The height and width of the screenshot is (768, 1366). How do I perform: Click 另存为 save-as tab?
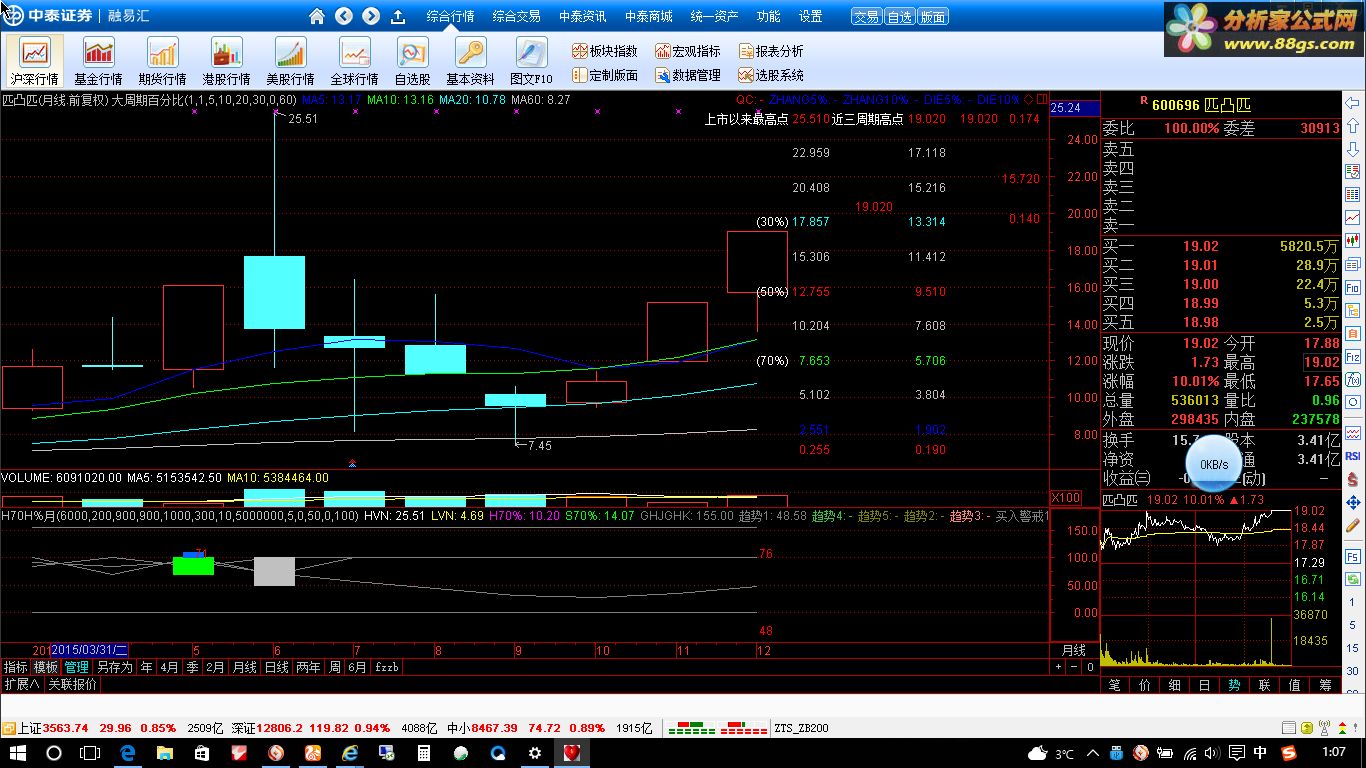pos(114,667)
